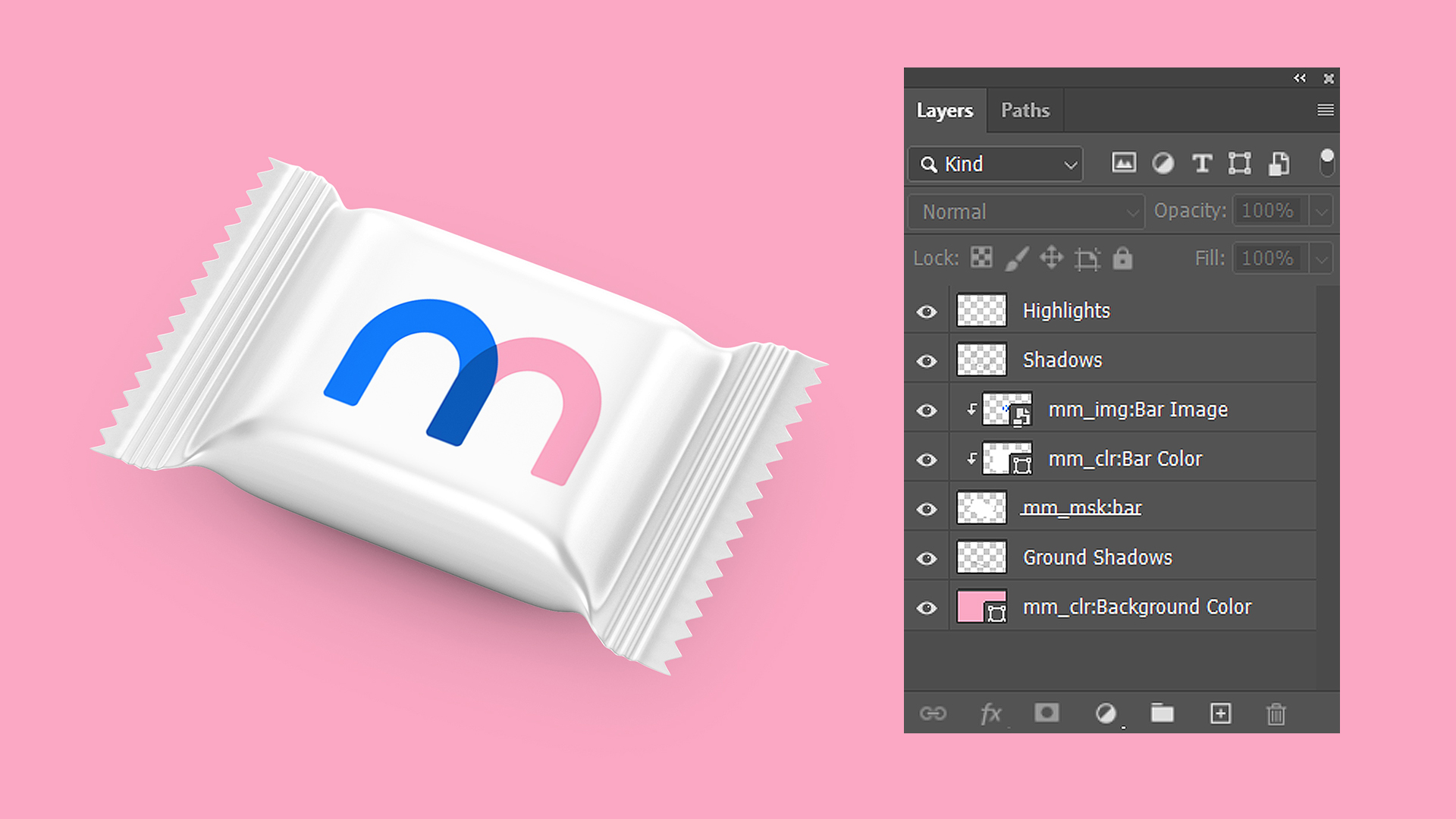Viewport: 1456px width, 819px height.
Task: Click the clipping arrow on Bar Image layer
Action: pos(971,409)
